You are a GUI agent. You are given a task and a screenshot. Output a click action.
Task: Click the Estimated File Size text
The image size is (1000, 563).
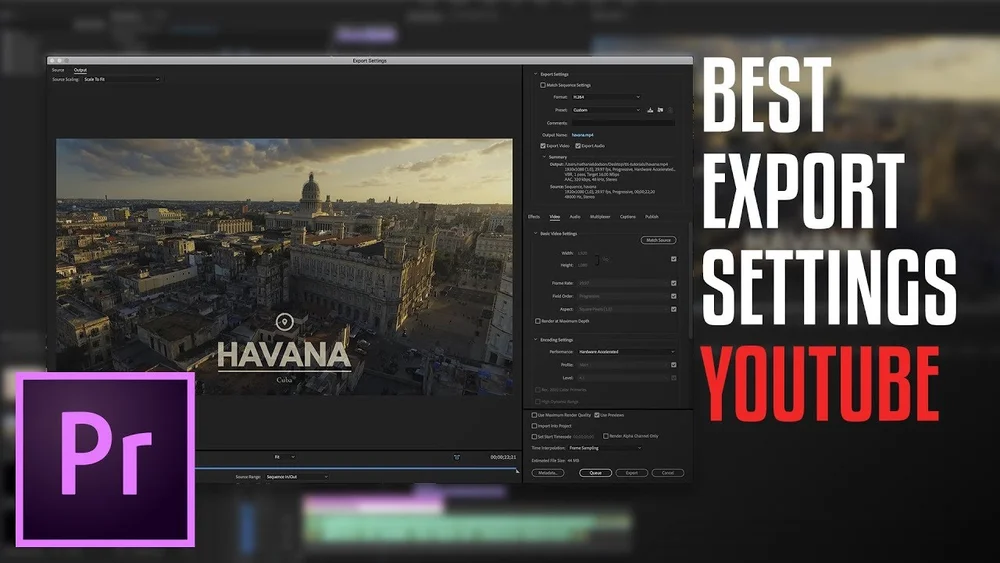[x=555, y=460]
